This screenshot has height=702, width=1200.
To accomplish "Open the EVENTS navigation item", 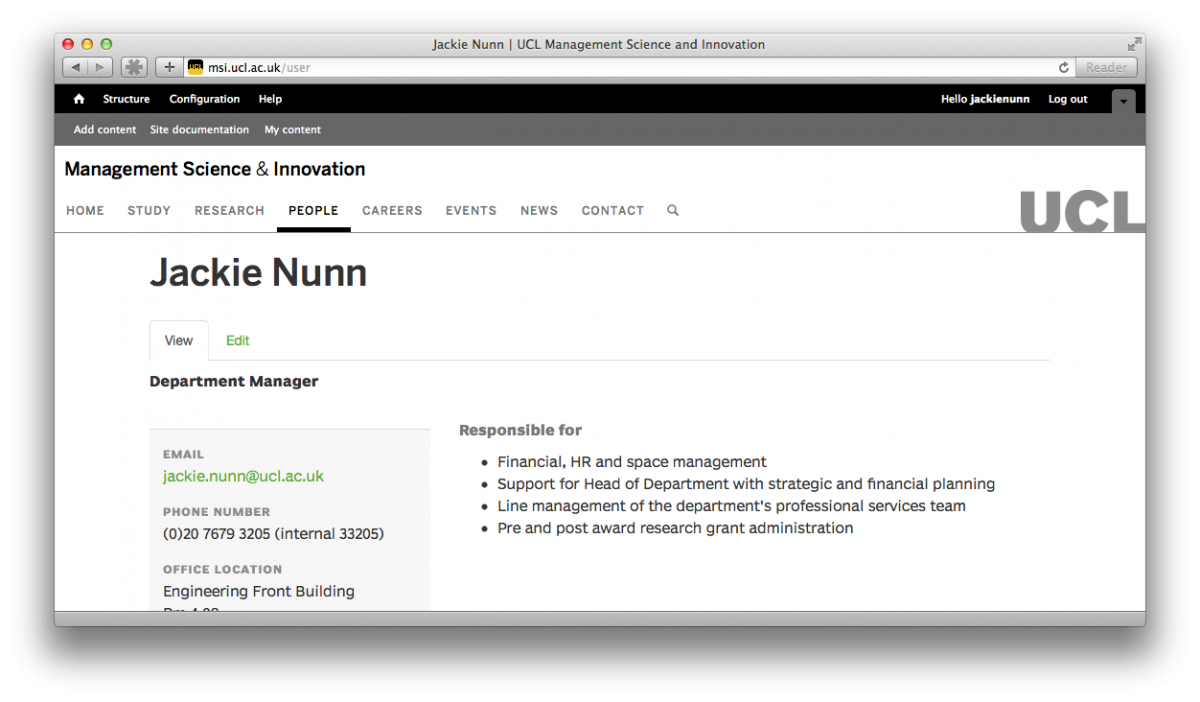I will 471,211.
